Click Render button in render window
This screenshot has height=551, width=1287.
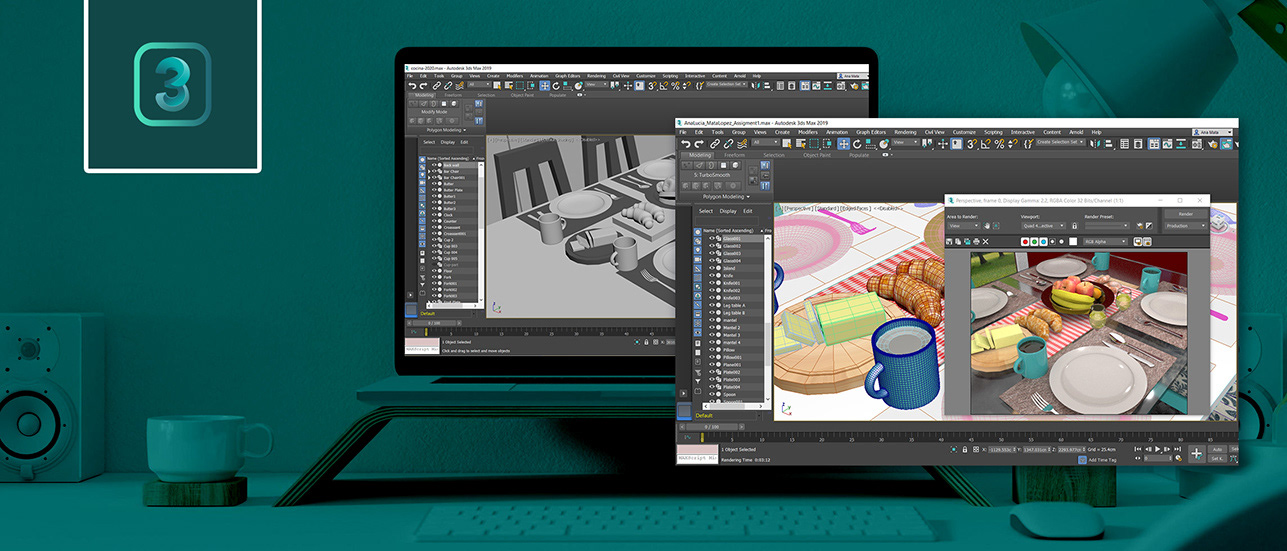(x=1186, y=214)
